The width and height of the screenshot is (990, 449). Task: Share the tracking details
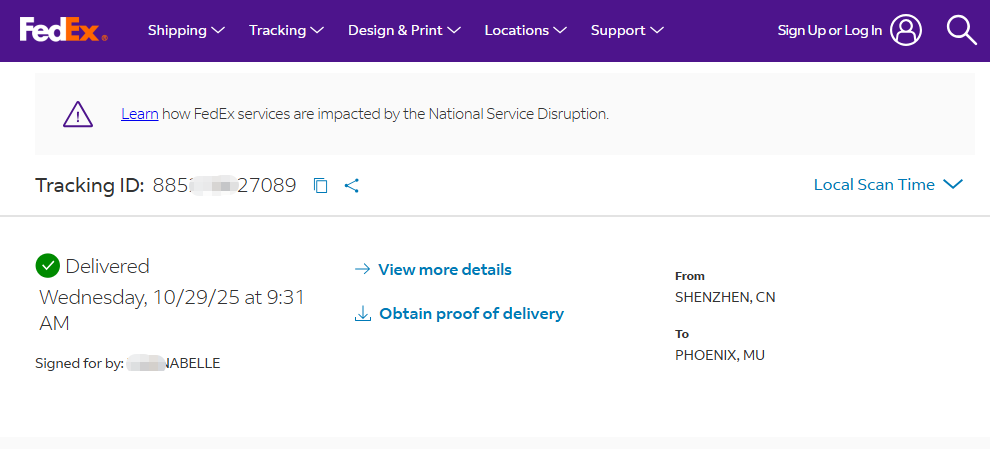pos(351,185)
